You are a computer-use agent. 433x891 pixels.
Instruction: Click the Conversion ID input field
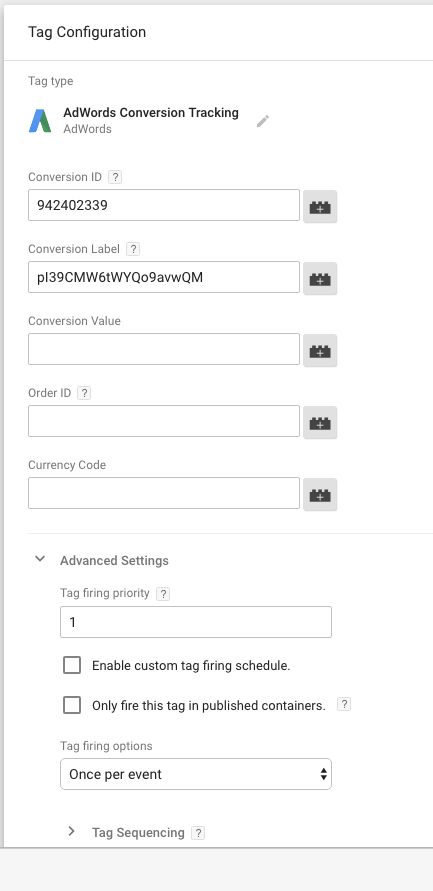click(x=164, y=205)
